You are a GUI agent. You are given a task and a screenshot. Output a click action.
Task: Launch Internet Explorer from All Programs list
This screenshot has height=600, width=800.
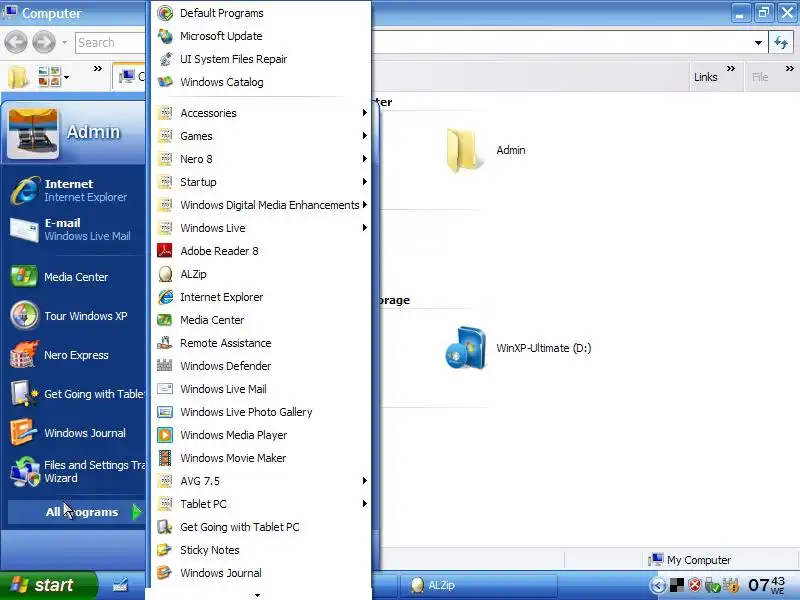click(261, 297)
